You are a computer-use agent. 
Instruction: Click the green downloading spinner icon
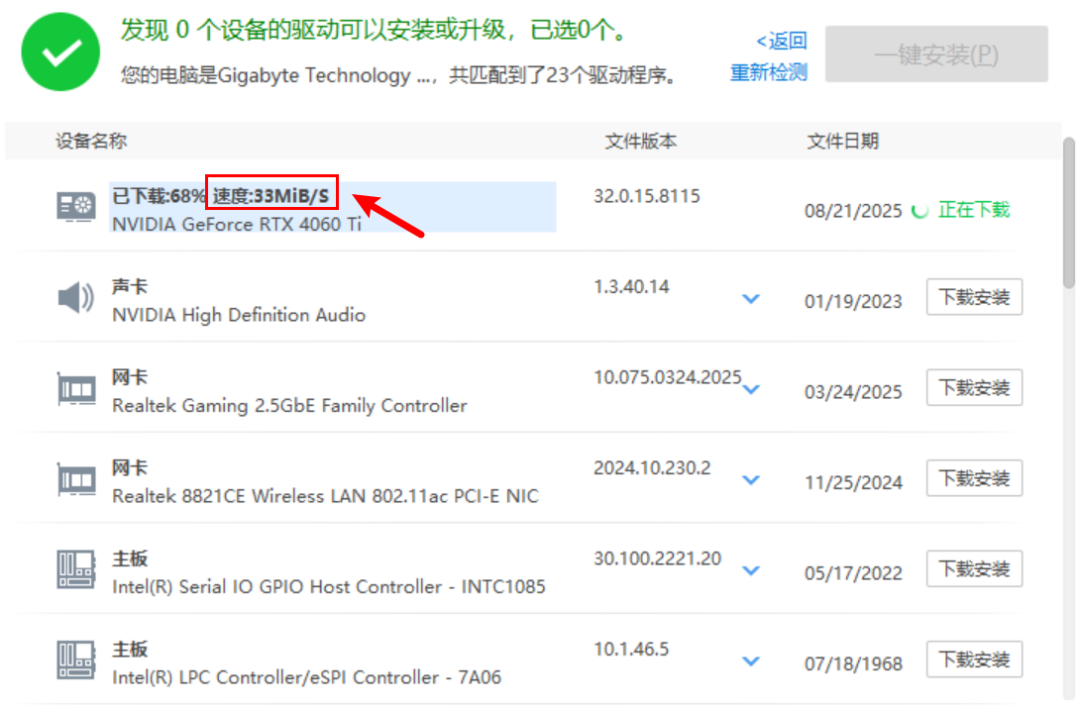click(920, 211)
